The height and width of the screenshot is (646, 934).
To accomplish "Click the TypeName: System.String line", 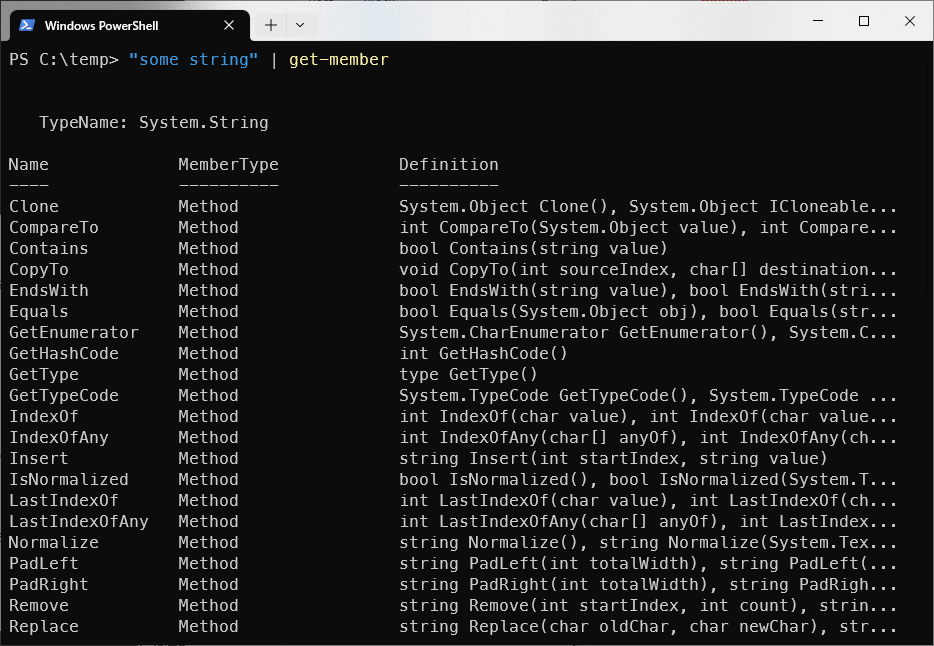I will tap(154, 123).
